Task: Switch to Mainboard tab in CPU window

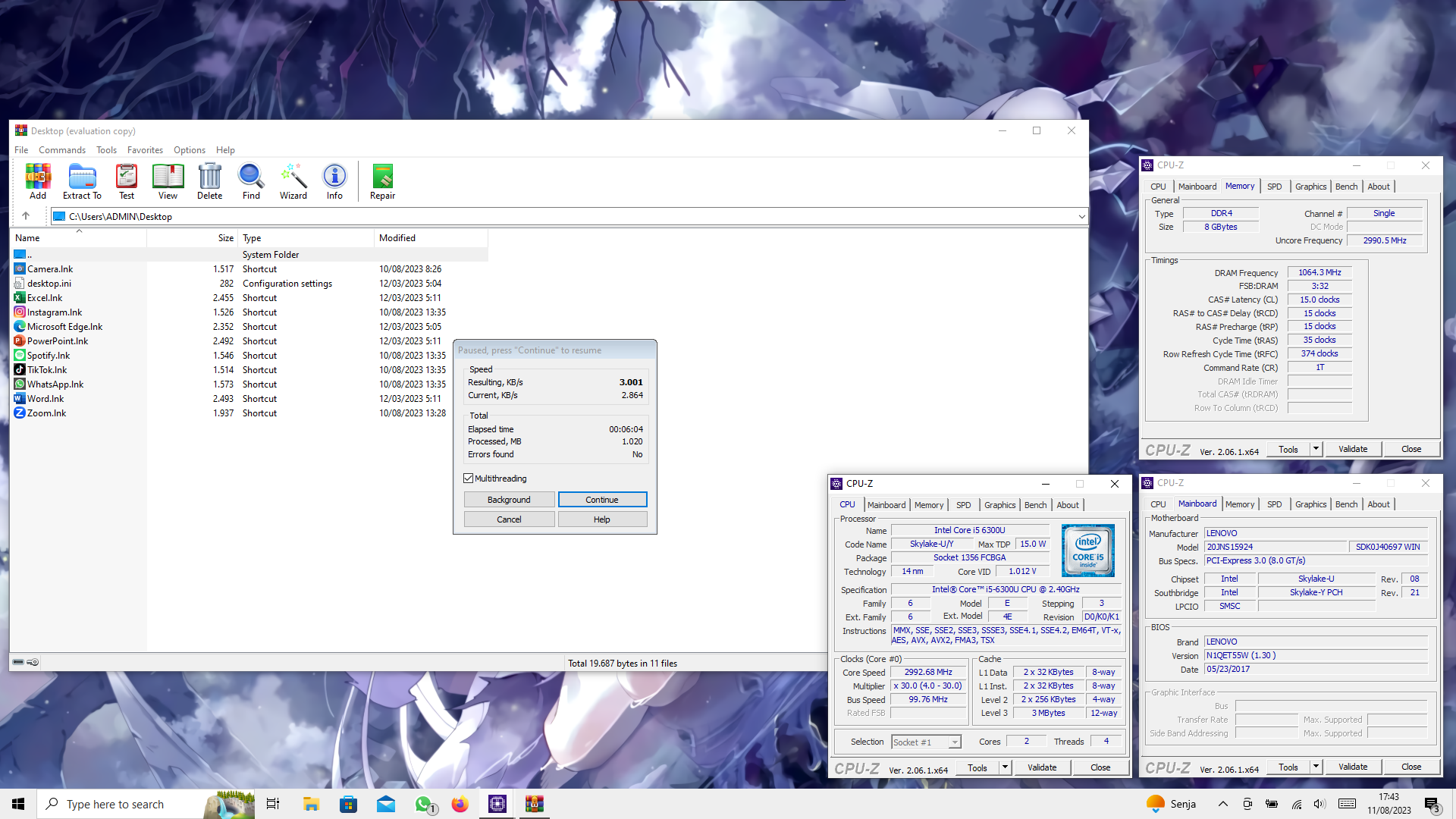Action: coord(886,505)
